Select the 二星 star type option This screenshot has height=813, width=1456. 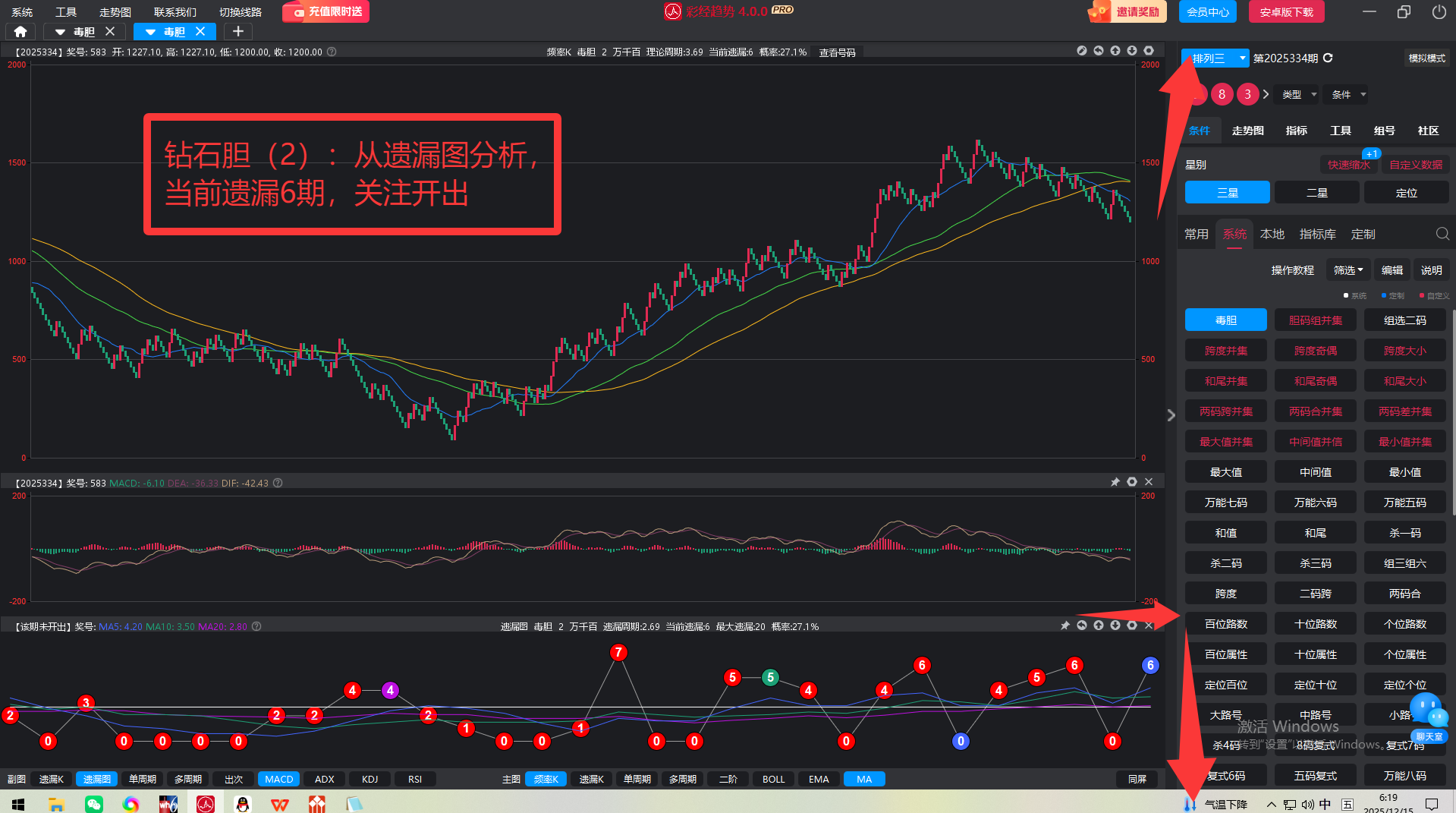click(x=1316, y=193)
